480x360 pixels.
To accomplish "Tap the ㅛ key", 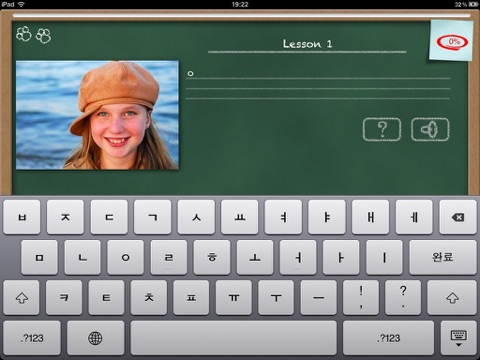I will click(240, 217).
